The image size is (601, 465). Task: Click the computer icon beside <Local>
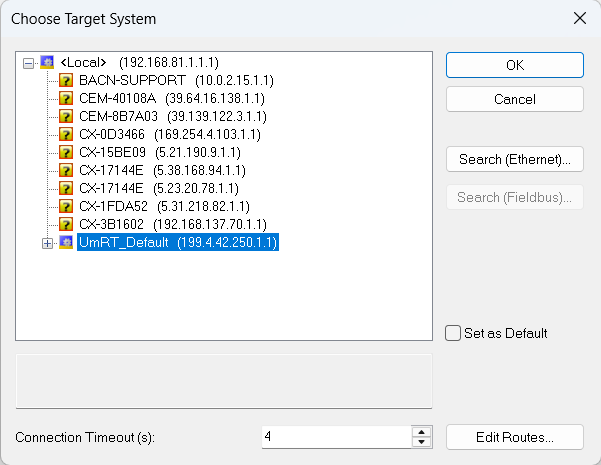point(46,62)
